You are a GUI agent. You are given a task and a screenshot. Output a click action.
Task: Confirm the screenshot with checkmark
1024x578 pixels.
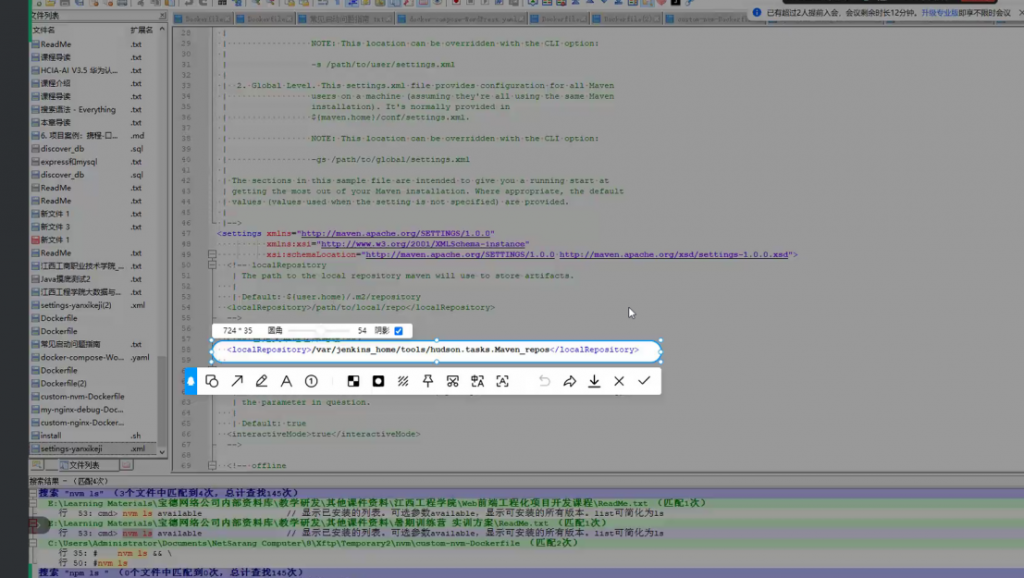pyautogui.click(x=644, y=381)
